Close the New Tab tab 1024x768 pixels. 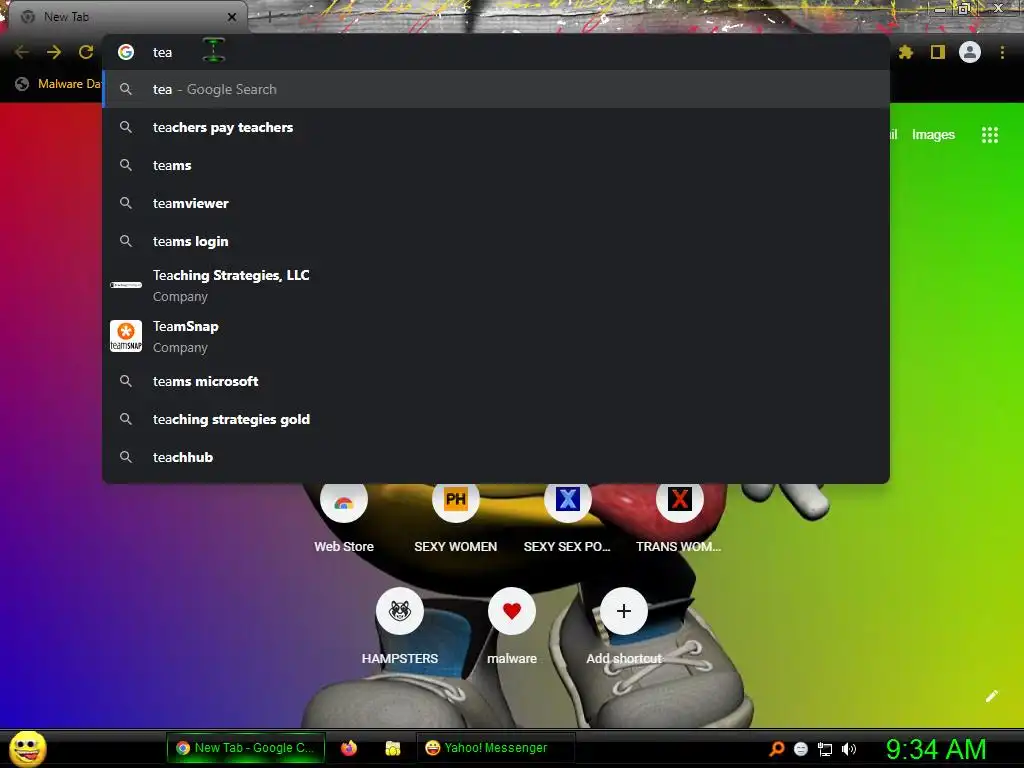(x=232, y=17)
